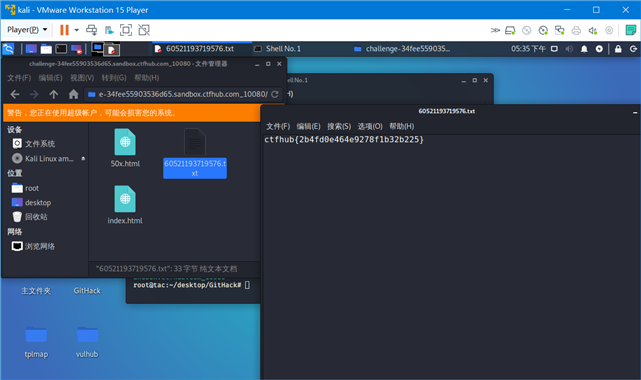Select the 60521193719576.txt taskbar window button
Viewport: 641px width, 380px height.
[202, 49]
